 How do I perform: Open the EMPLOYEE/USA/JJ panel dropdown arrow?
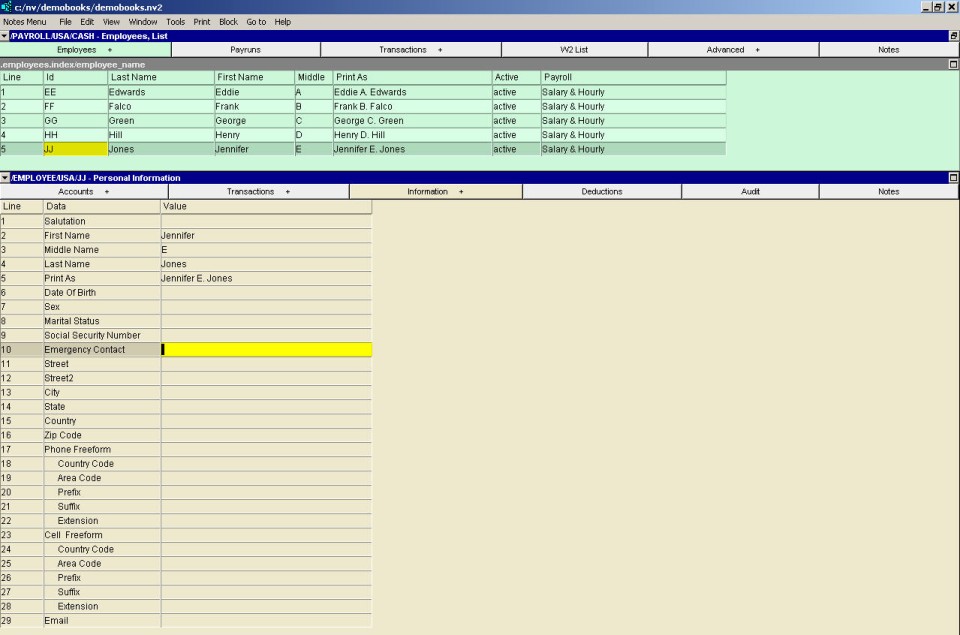pyautogui.click(x=5, y=178)
